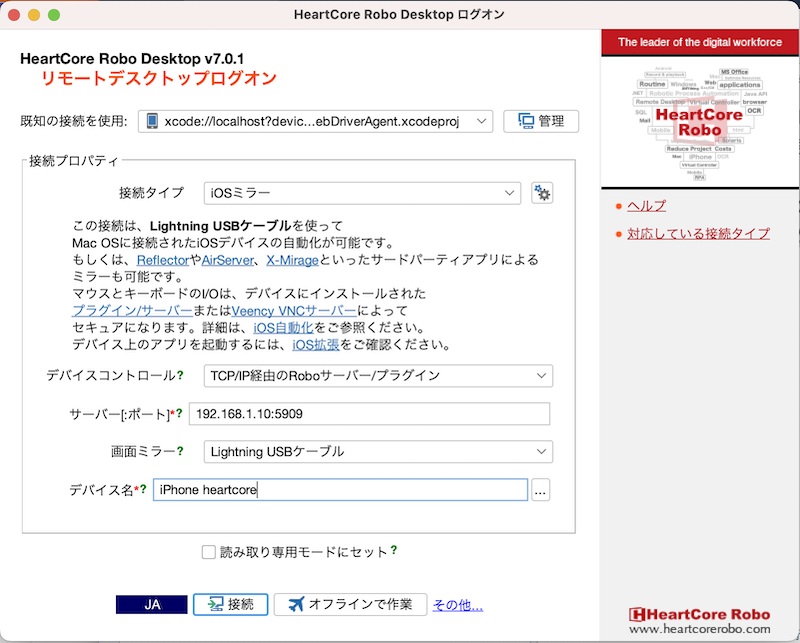800x643 pixels.
Task: Click help question mark beside デバイス名
Action: click(x=143, y=489)
